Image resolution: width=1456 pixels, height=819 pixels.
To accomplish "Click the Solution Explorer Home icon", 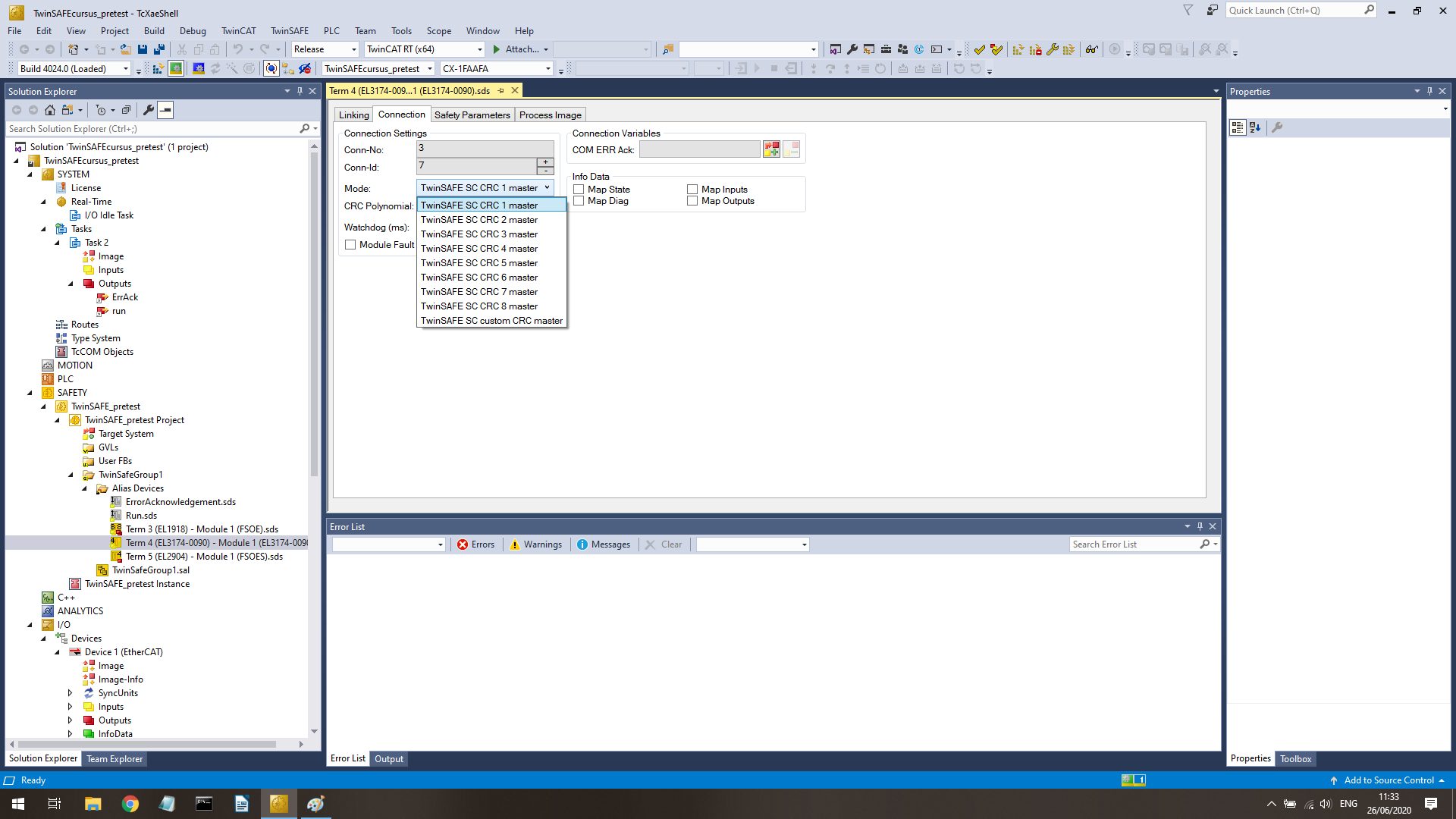I will [50, 110].
